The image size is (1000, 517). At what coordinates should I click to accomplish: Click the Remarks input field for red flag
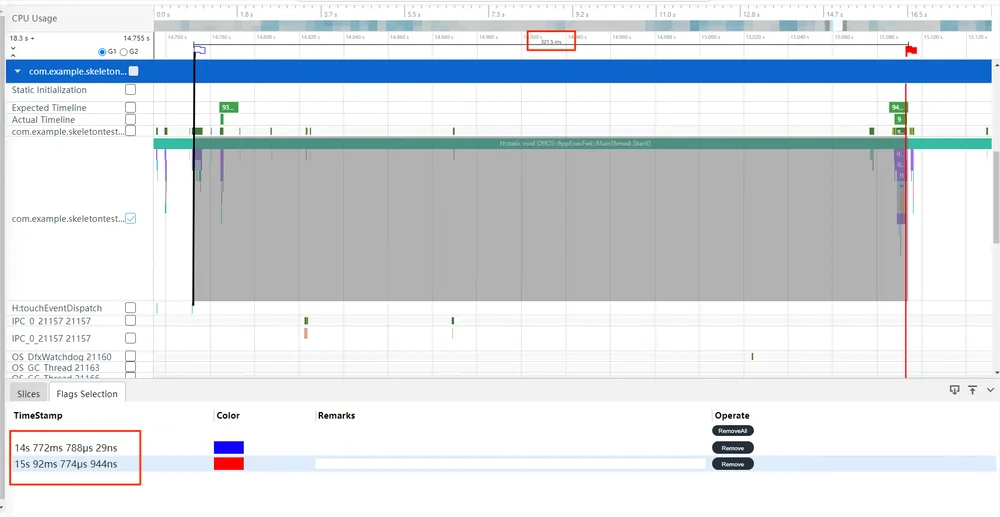pyautogui.click(x=510, y=463)
